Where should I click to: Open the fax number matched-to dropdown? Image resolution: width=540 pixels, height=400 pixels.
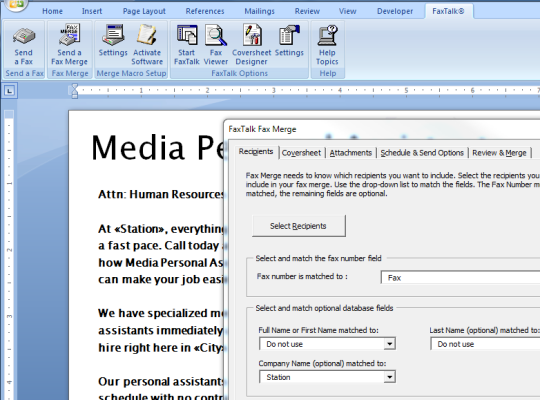(460, 278)
